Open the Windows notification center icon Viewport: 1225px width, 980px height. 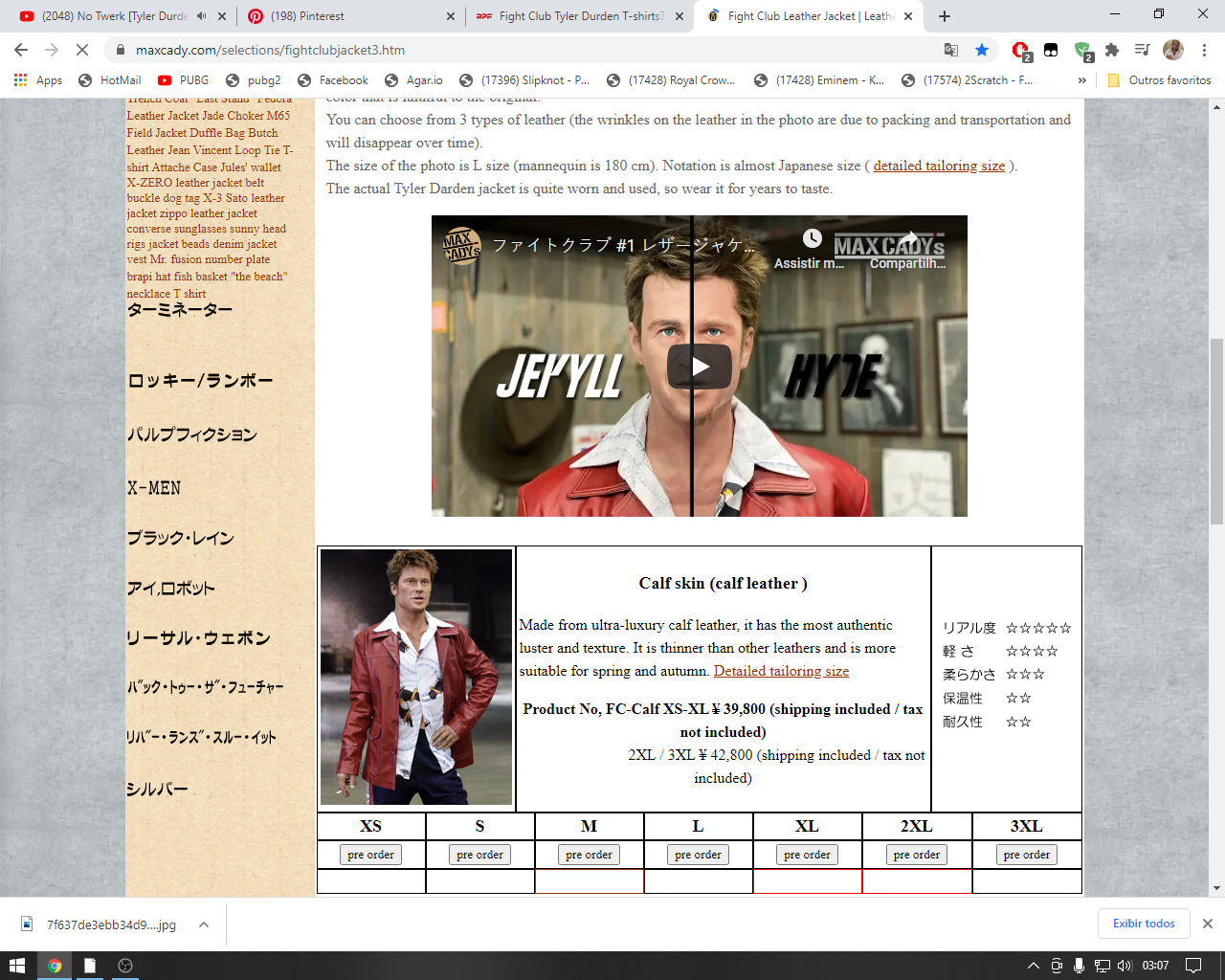click(x=1193, y=966)
